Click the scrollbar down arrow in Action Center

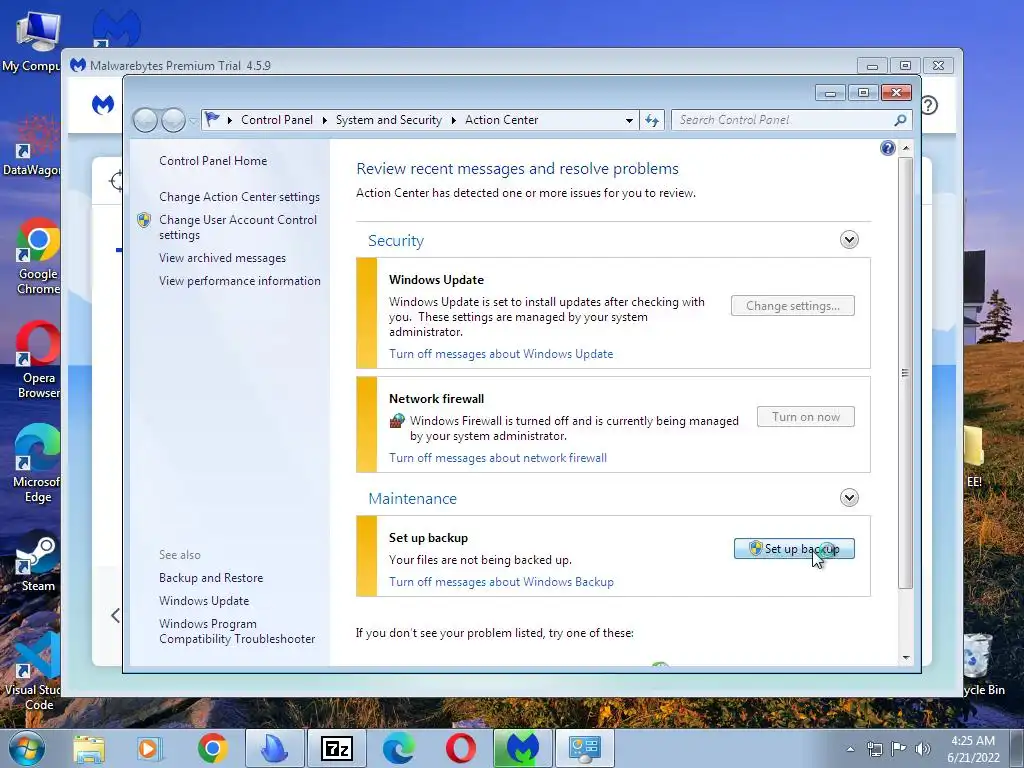point(906,658)
